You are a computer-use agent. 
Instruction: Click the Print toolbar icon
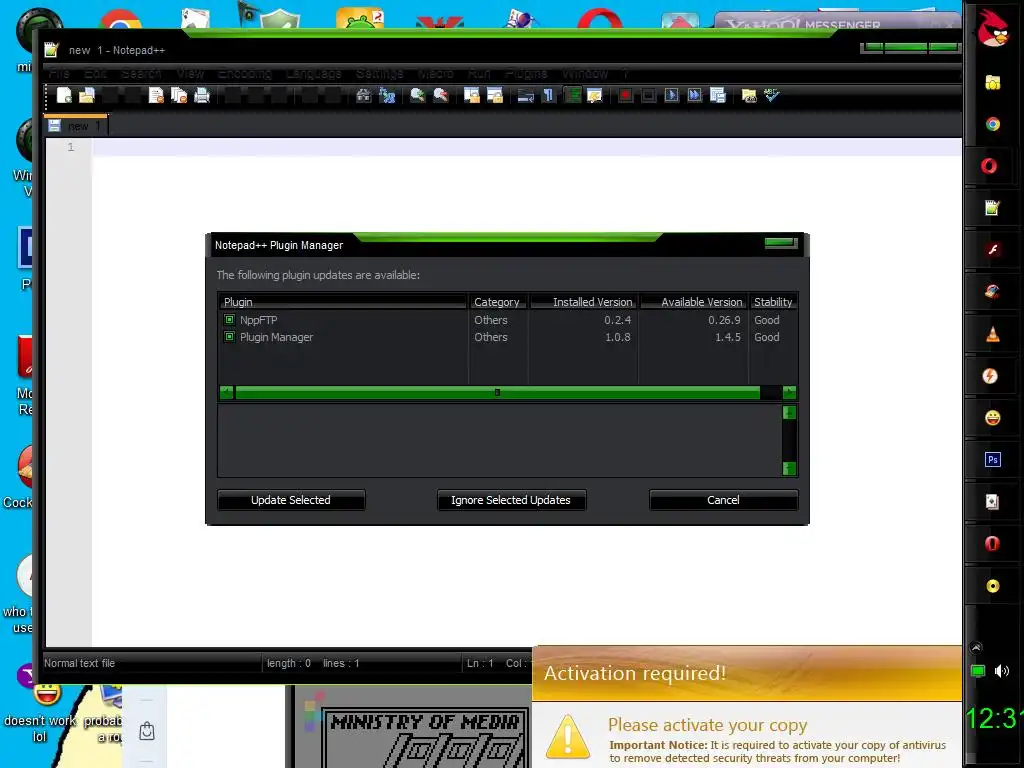click(x=202, y=95)
